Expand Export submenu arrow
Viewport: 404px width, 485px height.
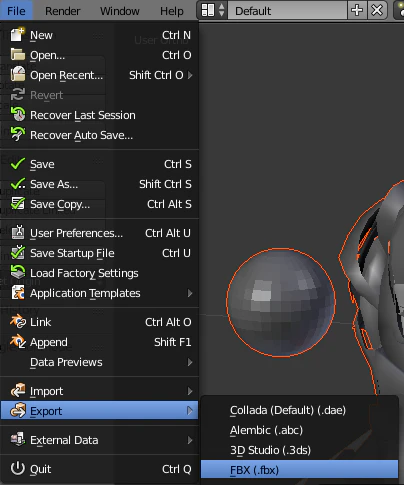coord(190,411)
